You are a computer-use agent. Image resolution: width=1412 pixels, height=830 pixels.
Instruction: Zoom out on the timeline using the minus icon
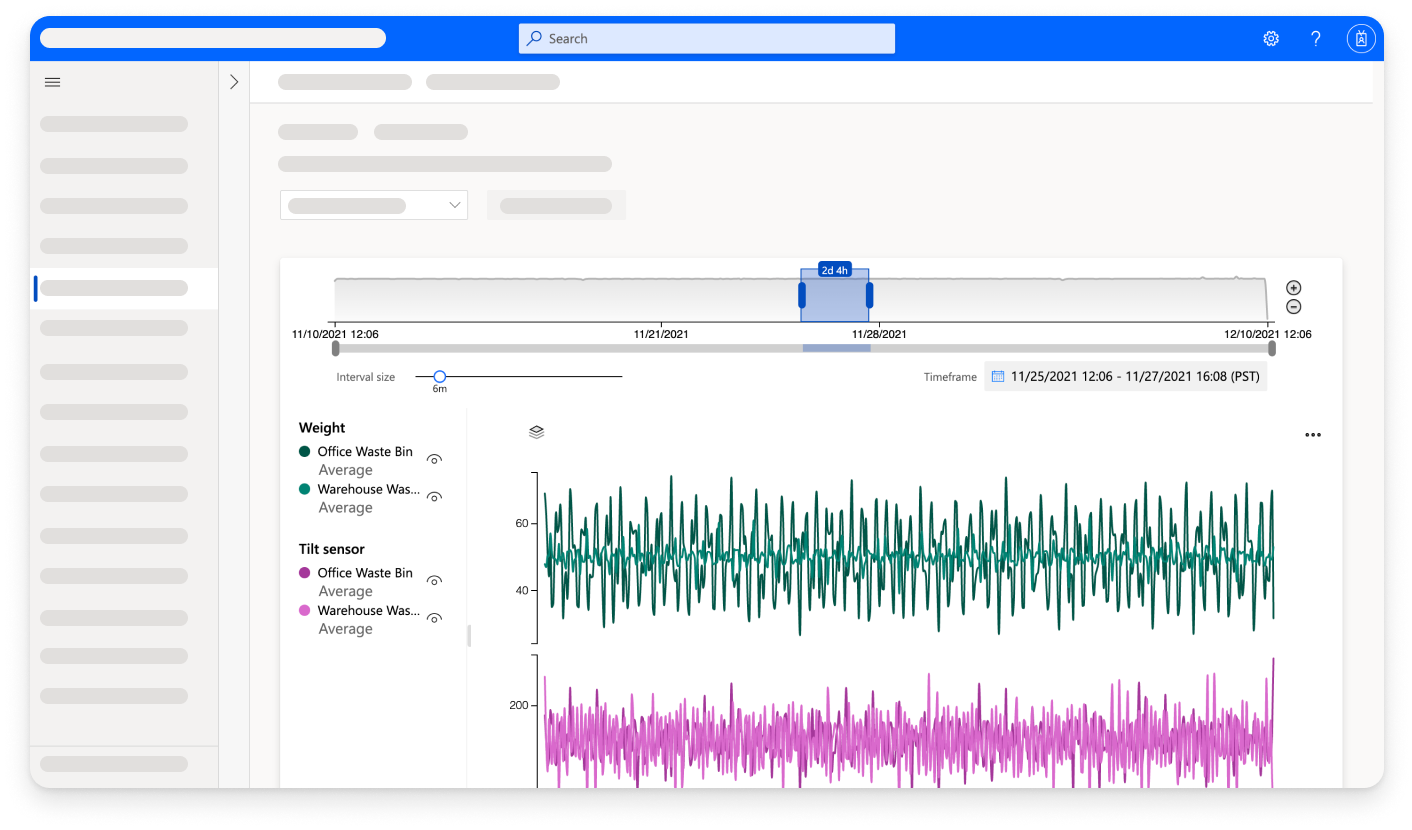[1293, 307]
